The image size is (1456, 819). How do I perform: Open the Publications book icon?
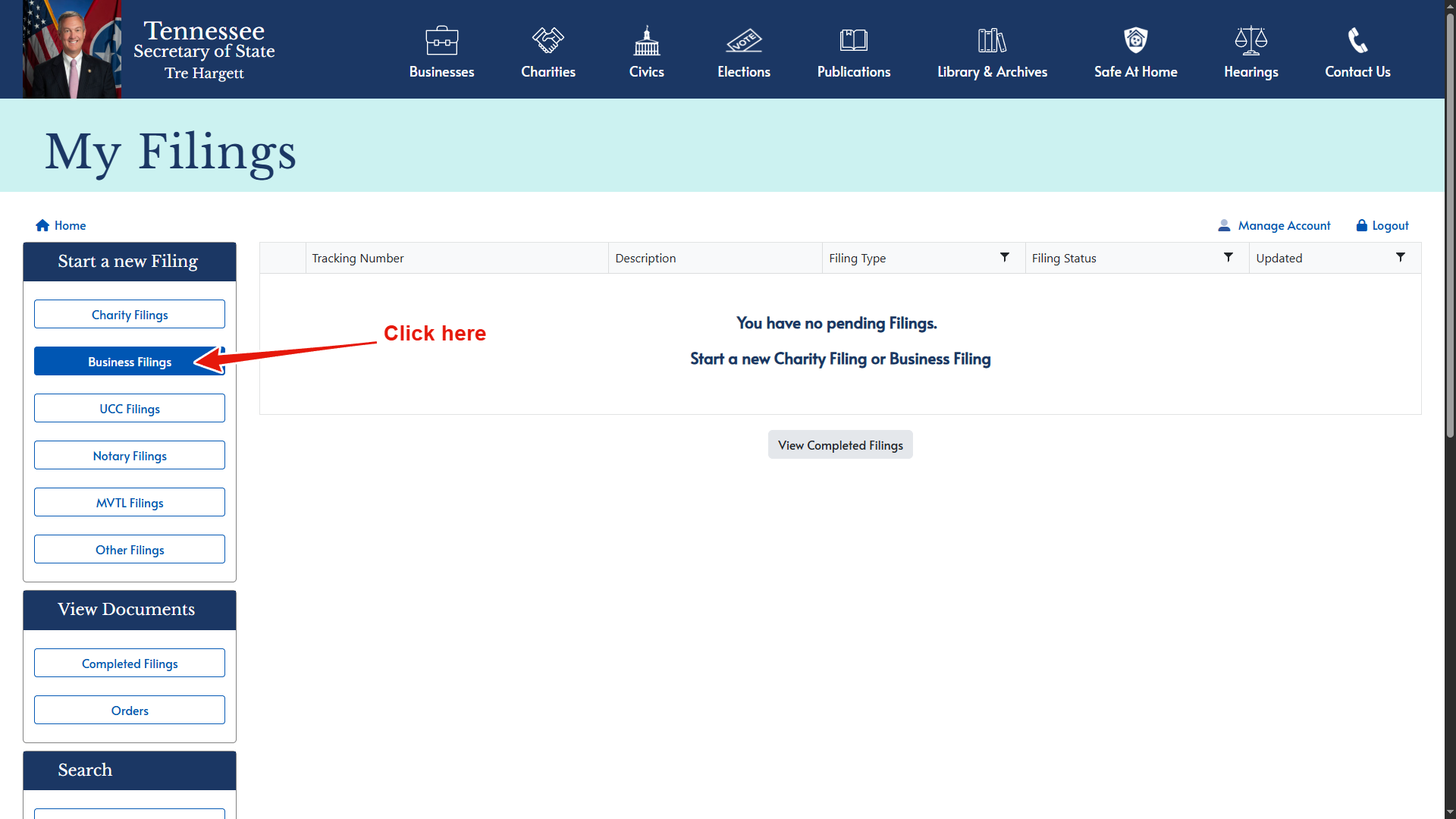point(853,40)
